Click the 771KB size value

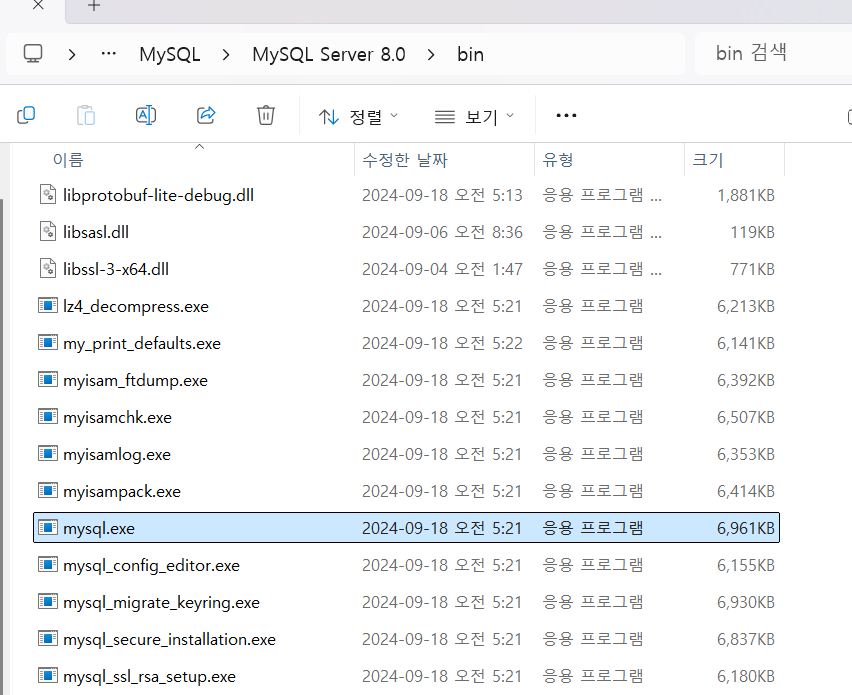(x=752, y=269)
